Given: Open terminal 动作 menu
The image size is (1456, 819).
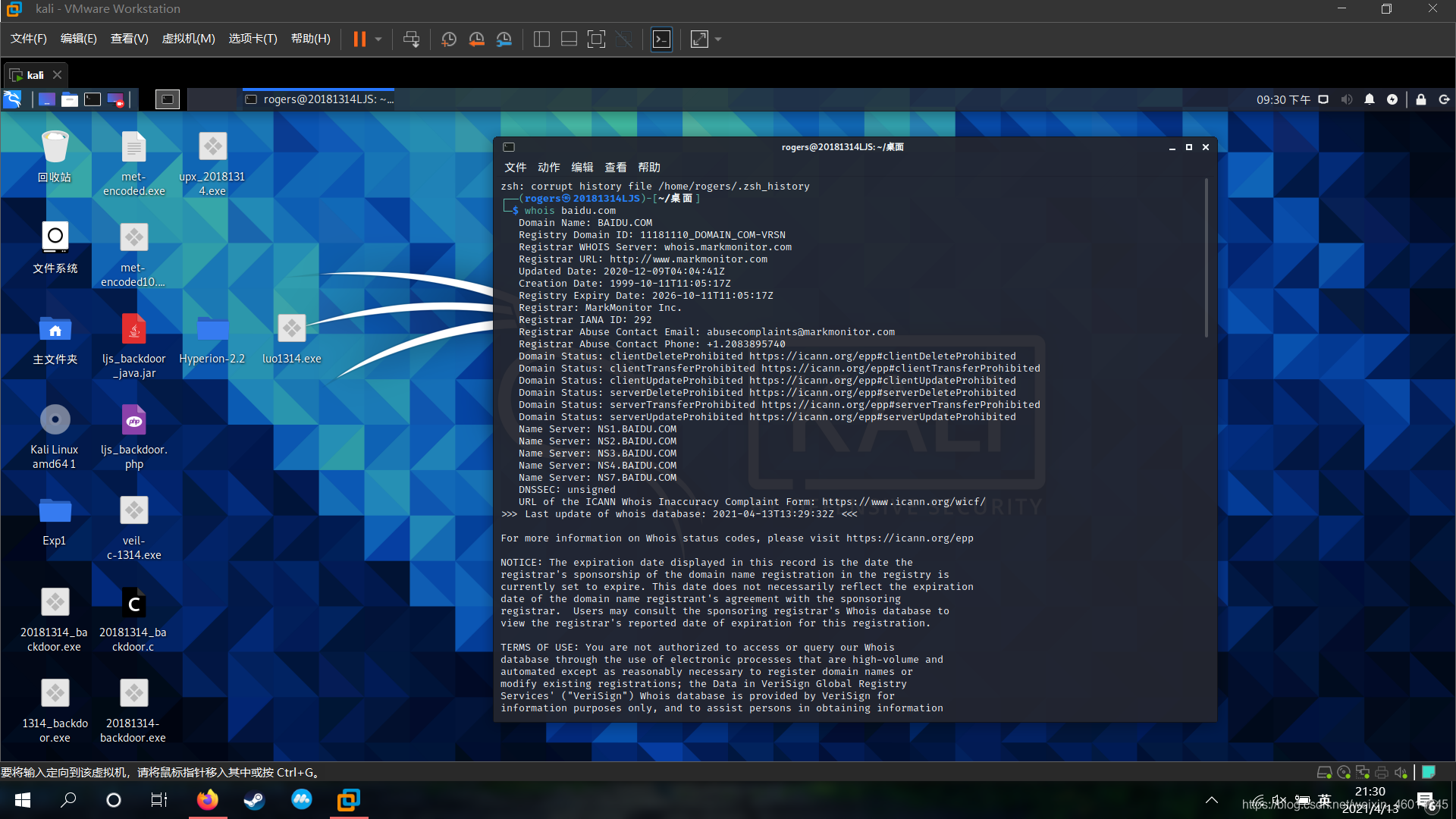Looking at the screenshot, I should [x=548, y=168].
